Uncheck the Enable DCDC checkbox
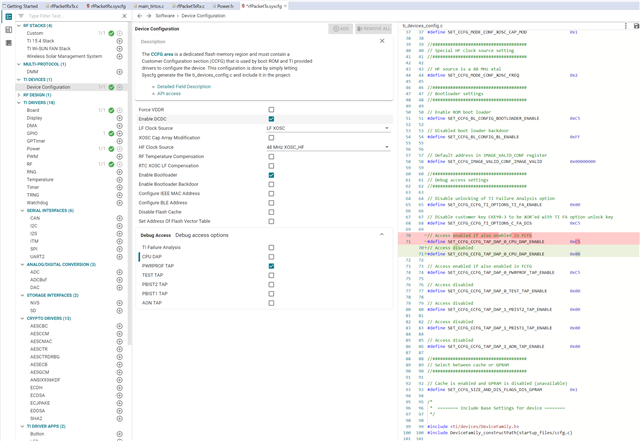 271,119
